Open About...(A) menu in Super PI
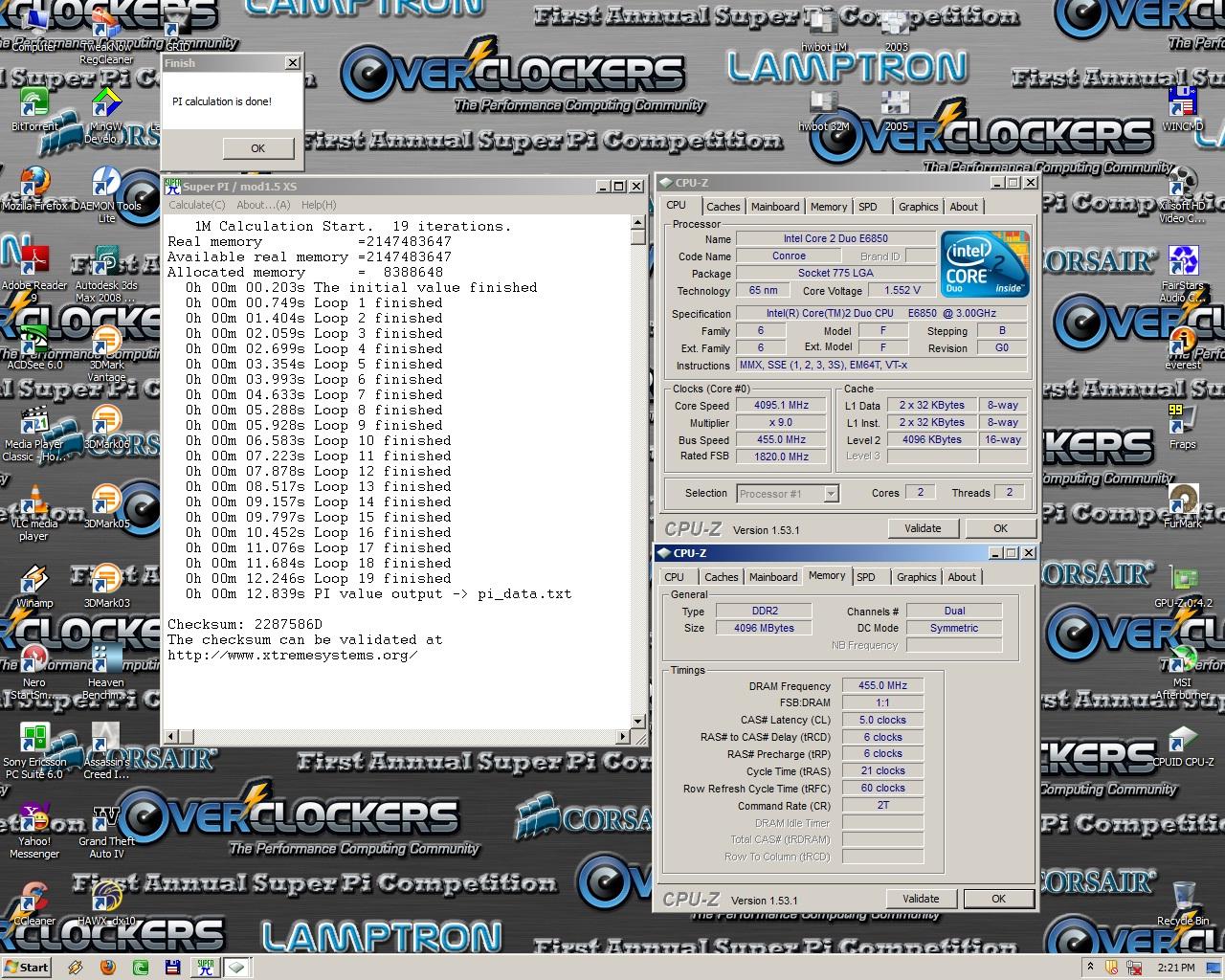Image resolution: width=1225 pixels, height=980 pixels. (x=263, y=205)
